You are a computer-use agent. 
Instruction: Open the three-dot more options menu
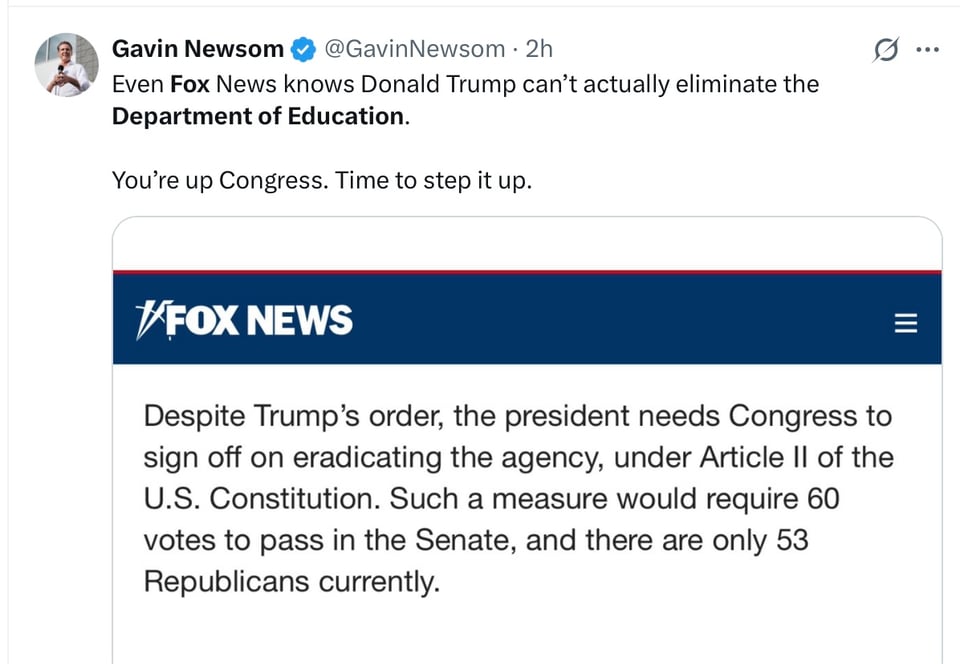(928, 49)
